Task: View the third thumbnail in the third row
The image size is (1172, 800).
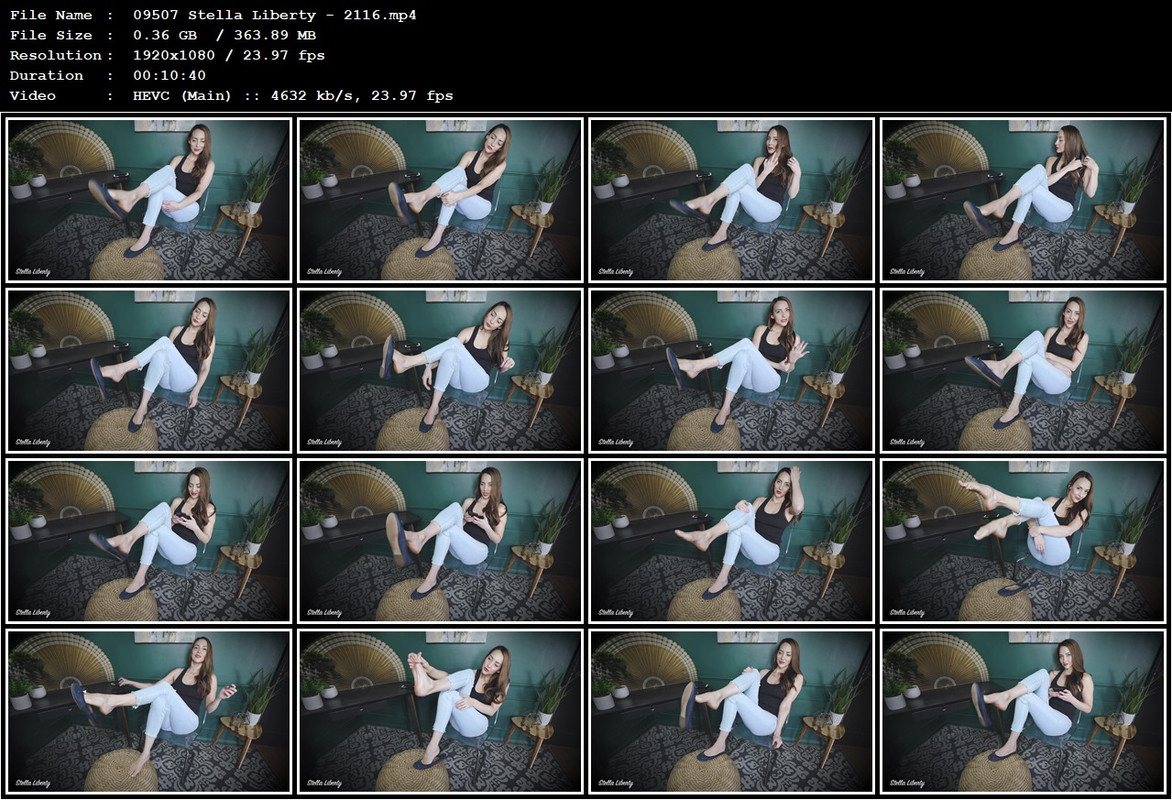Action: tap(732, 541)
